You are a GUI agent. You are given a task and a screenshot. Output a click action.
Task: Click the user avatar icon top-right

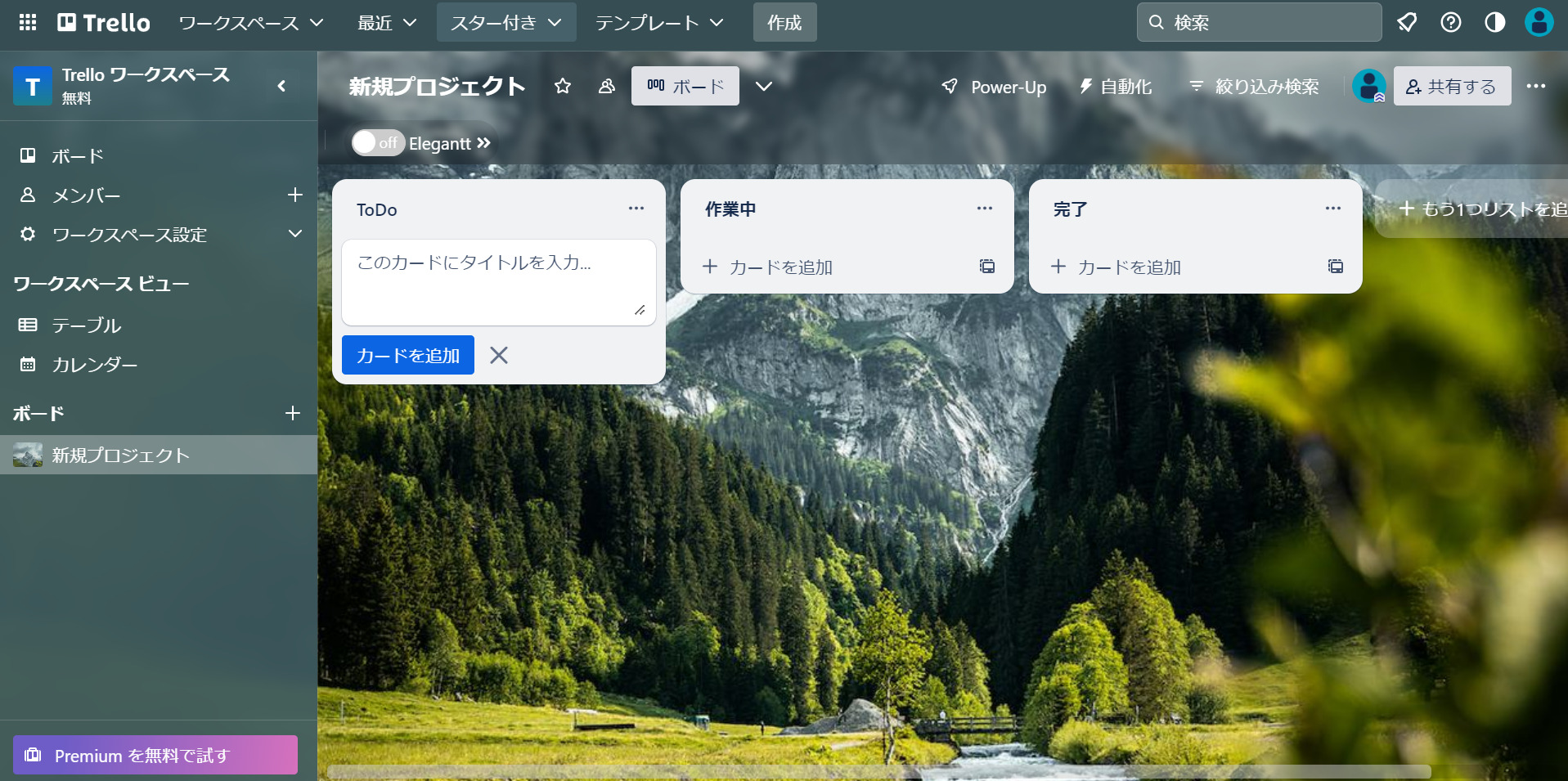pyautogui.click(x=1539, y=22)
